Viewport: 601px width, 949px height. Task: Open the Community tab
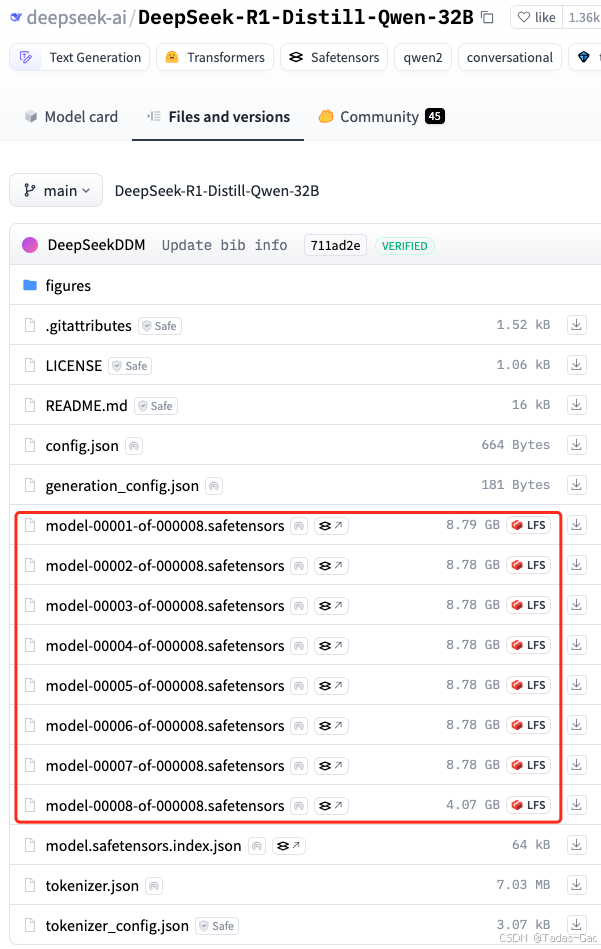[x=381, y=117]
